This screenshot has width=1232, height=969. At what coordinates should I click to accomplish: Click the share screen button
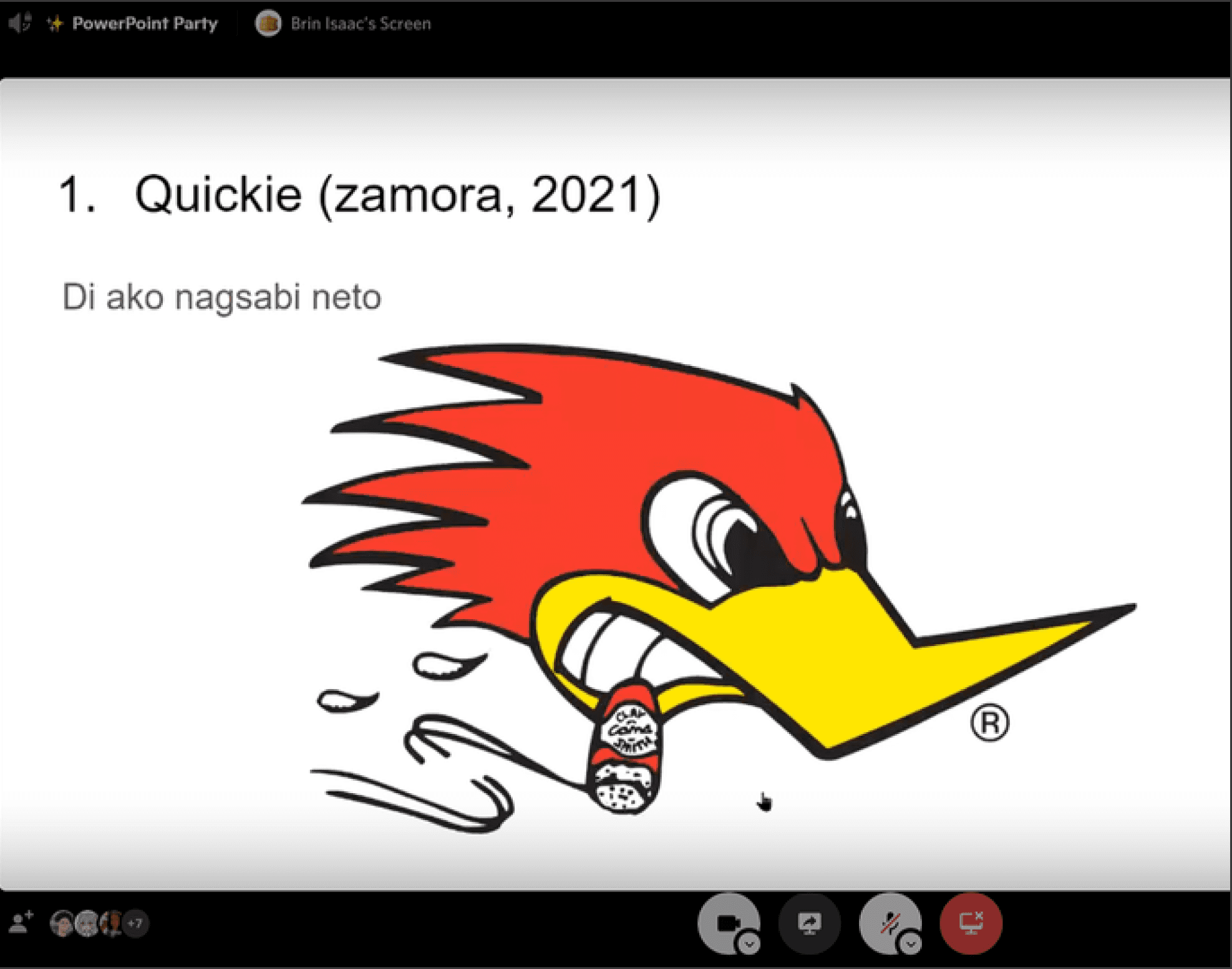809,923
